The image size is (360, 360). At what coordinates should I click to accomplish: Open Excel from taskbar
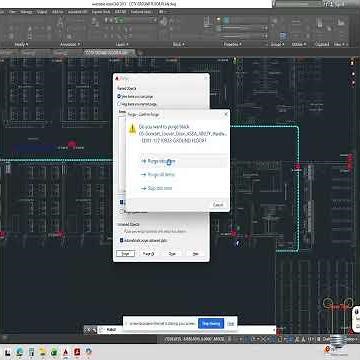(x=54, y=352)
